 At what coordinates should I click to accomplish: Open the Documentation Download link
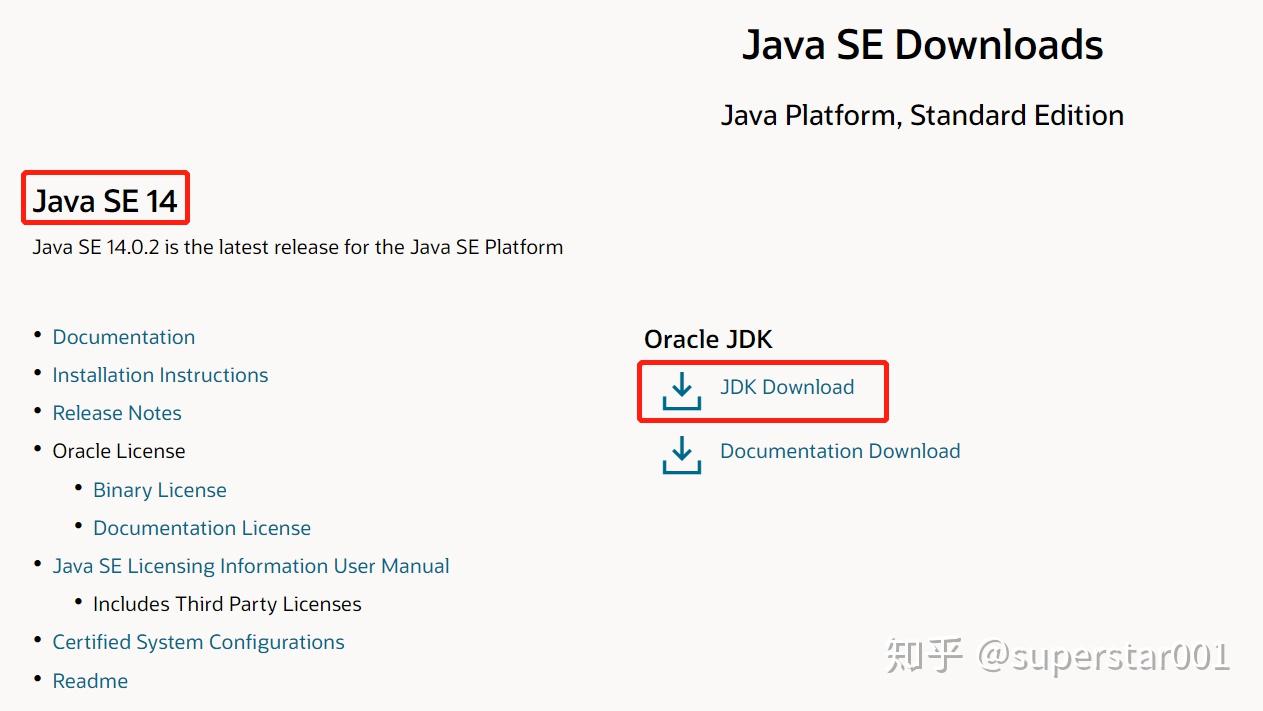tap(840, 451)
